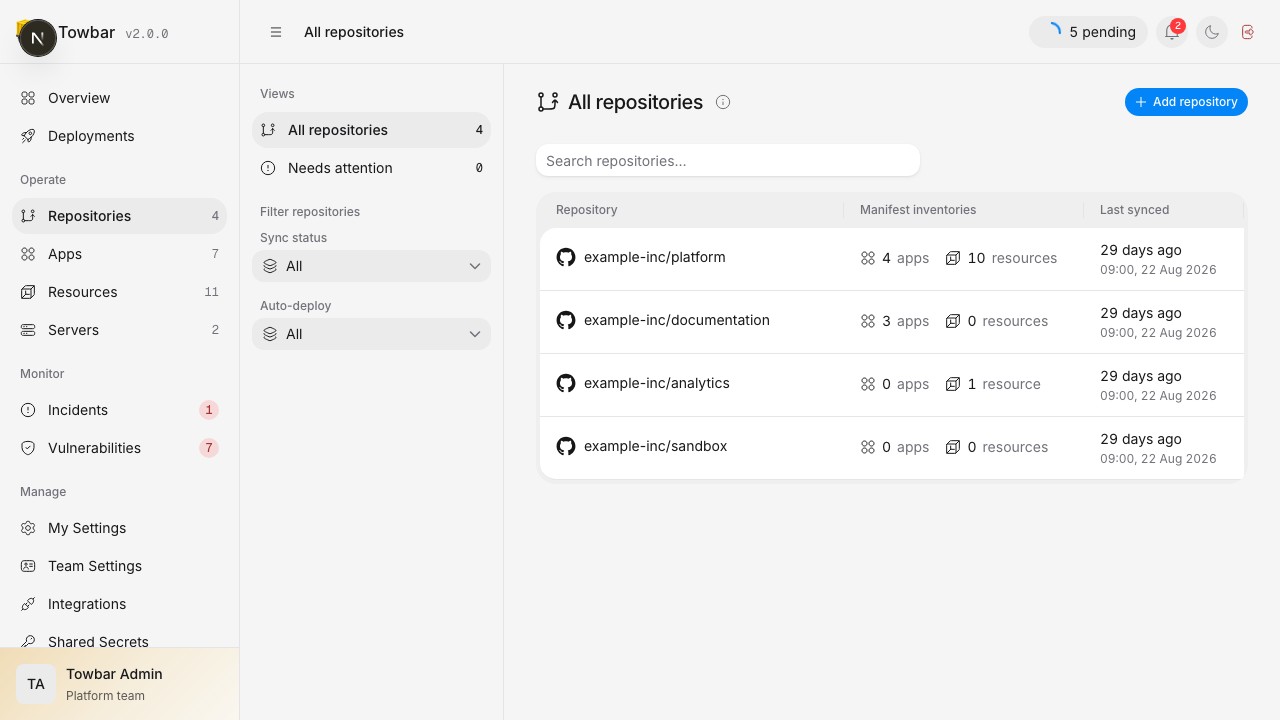Open My Settings
The image size is (1280, 720).
pyautogui.click(x=120, y=528)
